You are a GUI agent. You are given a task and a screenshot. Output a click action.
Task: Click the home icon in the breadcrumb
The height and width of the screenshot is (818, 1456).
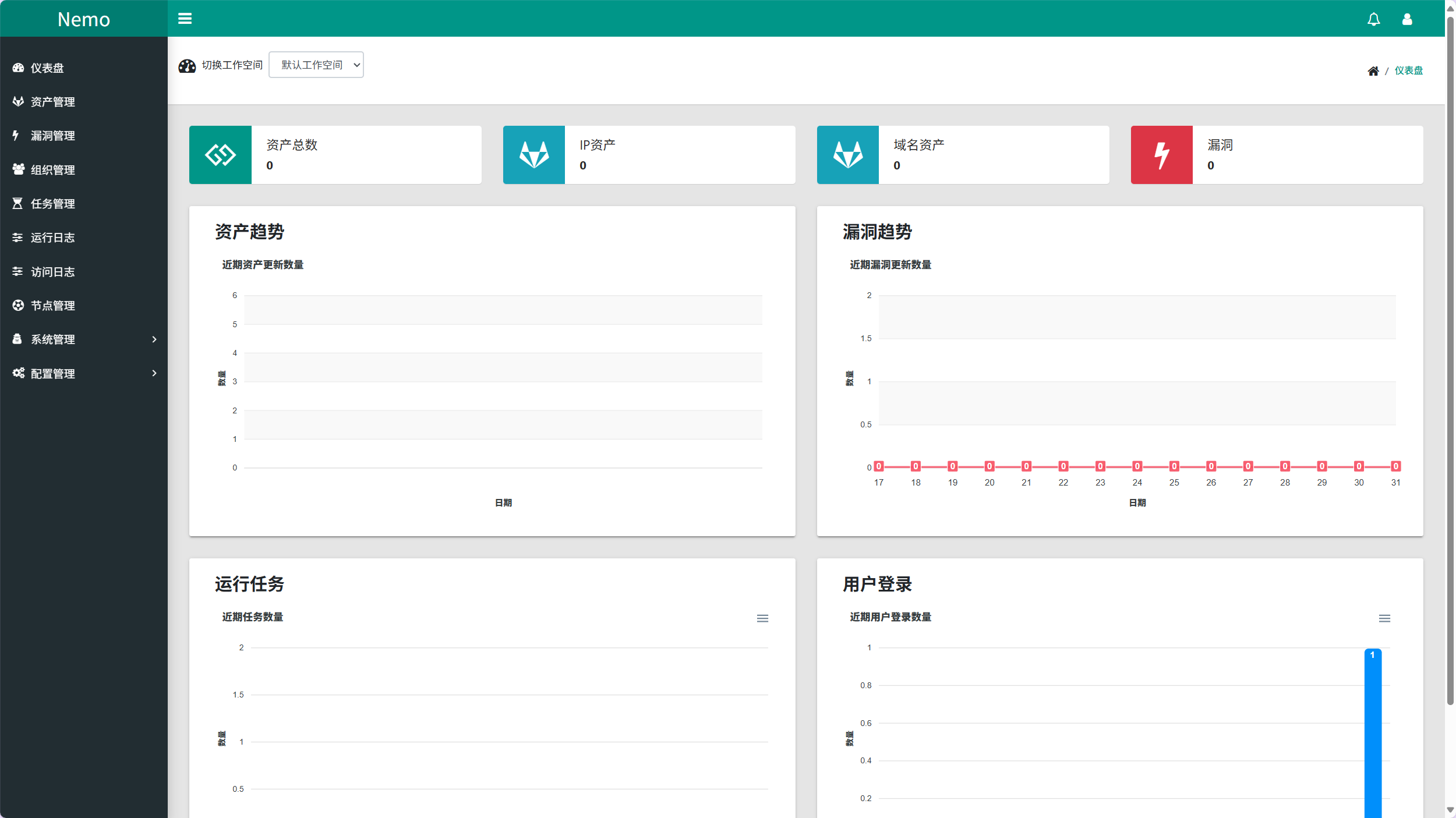(x=1373, y=71)
